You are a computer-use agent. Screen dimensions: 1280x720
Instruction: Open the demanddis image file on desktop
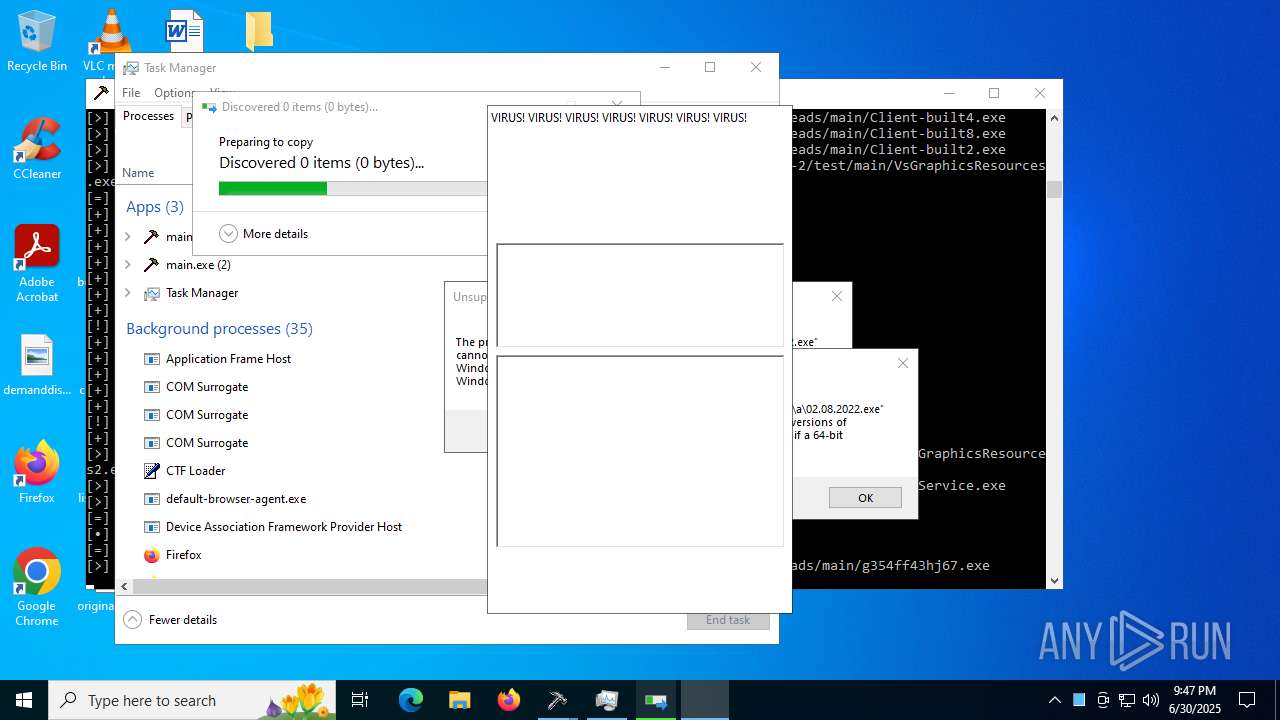point(37,365)
